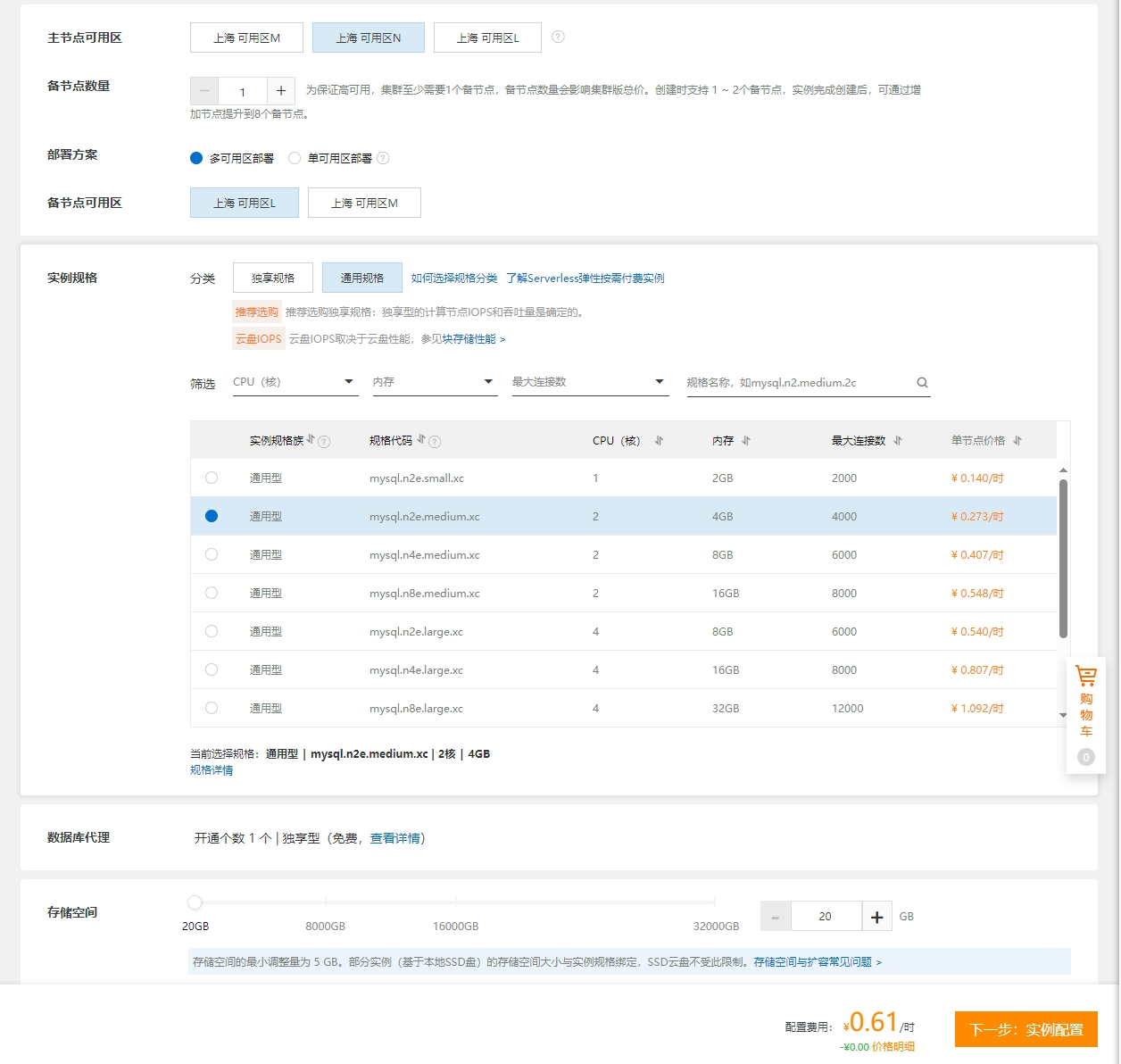Viewport: 1121px width, 1064px height.
Task: Click 下一步：实例配置 button
Action: (1026, 1029)
